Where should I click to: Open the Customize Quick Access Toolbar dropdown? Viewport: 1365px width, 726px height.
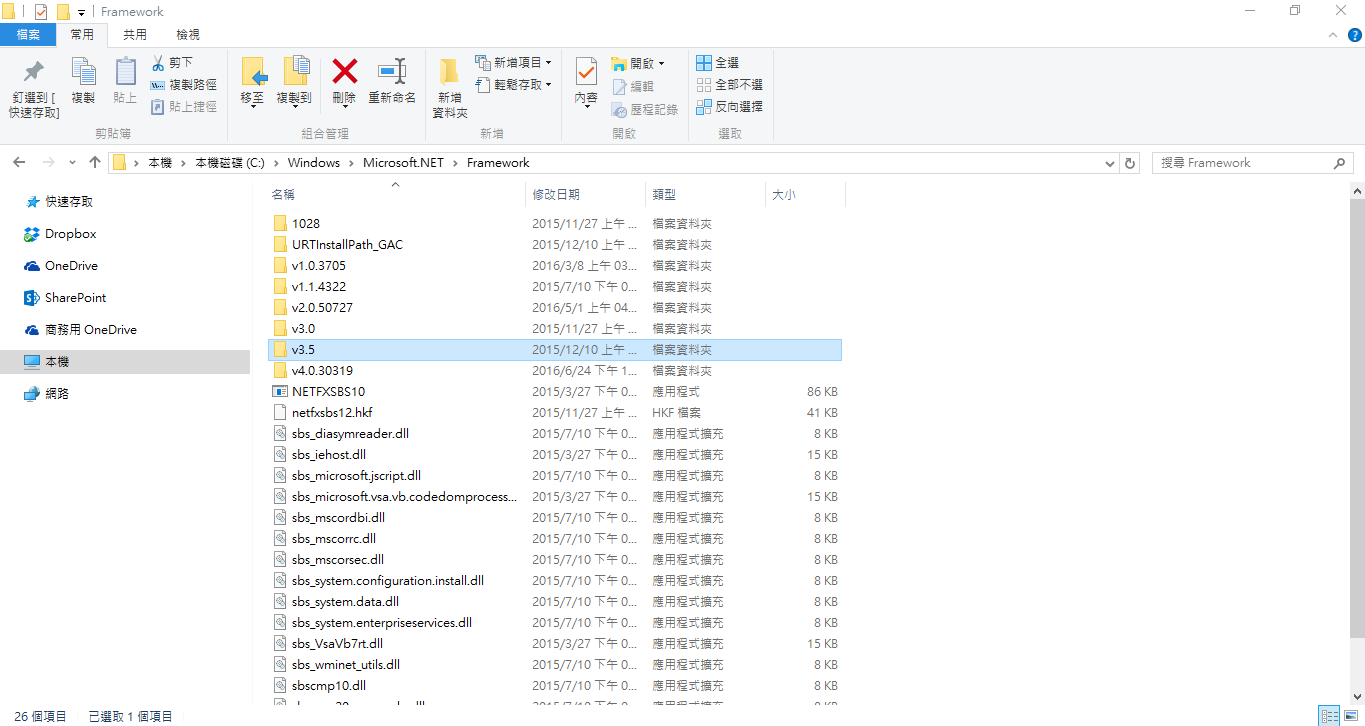(x=81, y=12)
